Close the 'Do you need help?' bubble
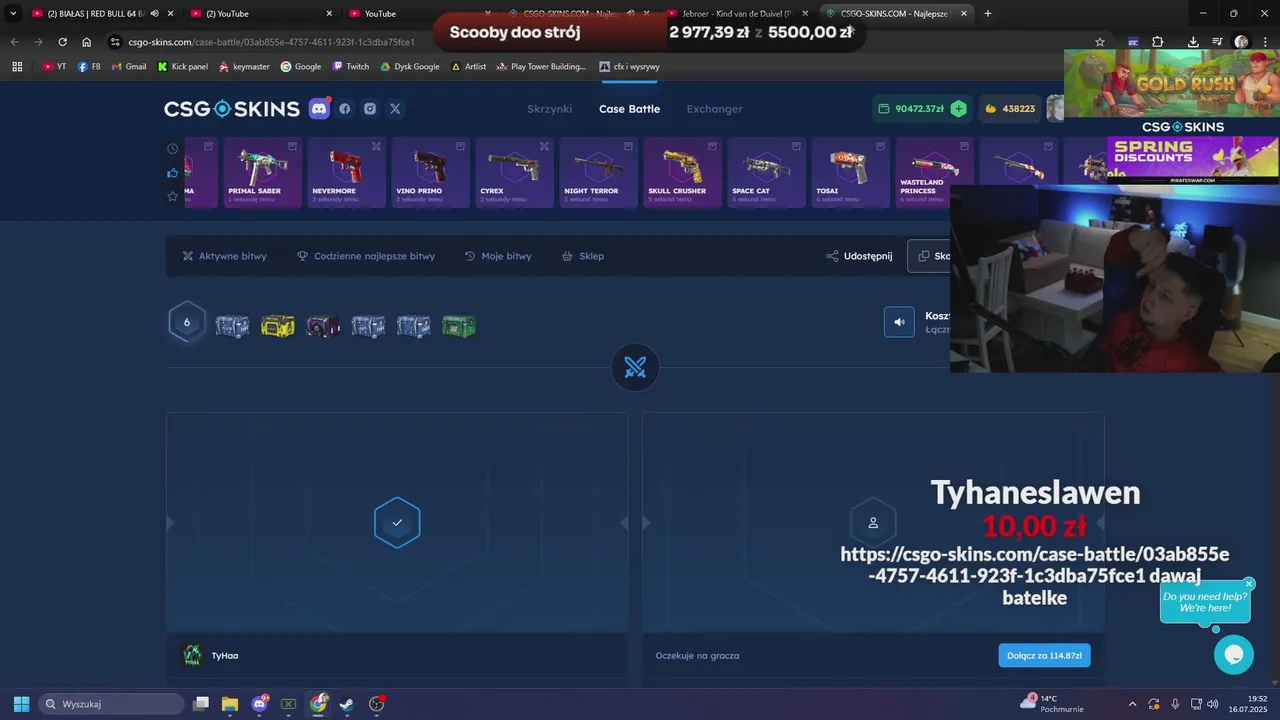Screen dimensions: 1280x720 click(1249, 584)
